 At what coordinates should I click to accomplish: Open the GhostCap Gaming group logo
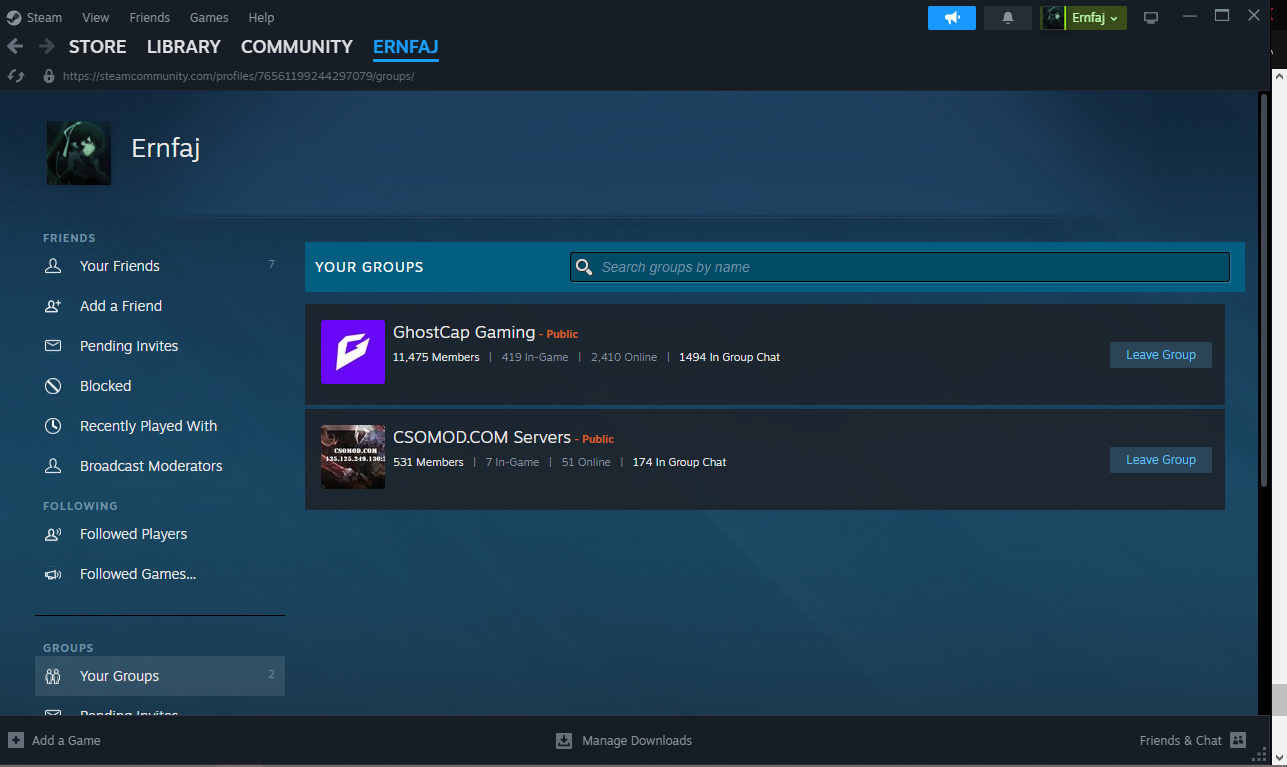coord(353,352)
